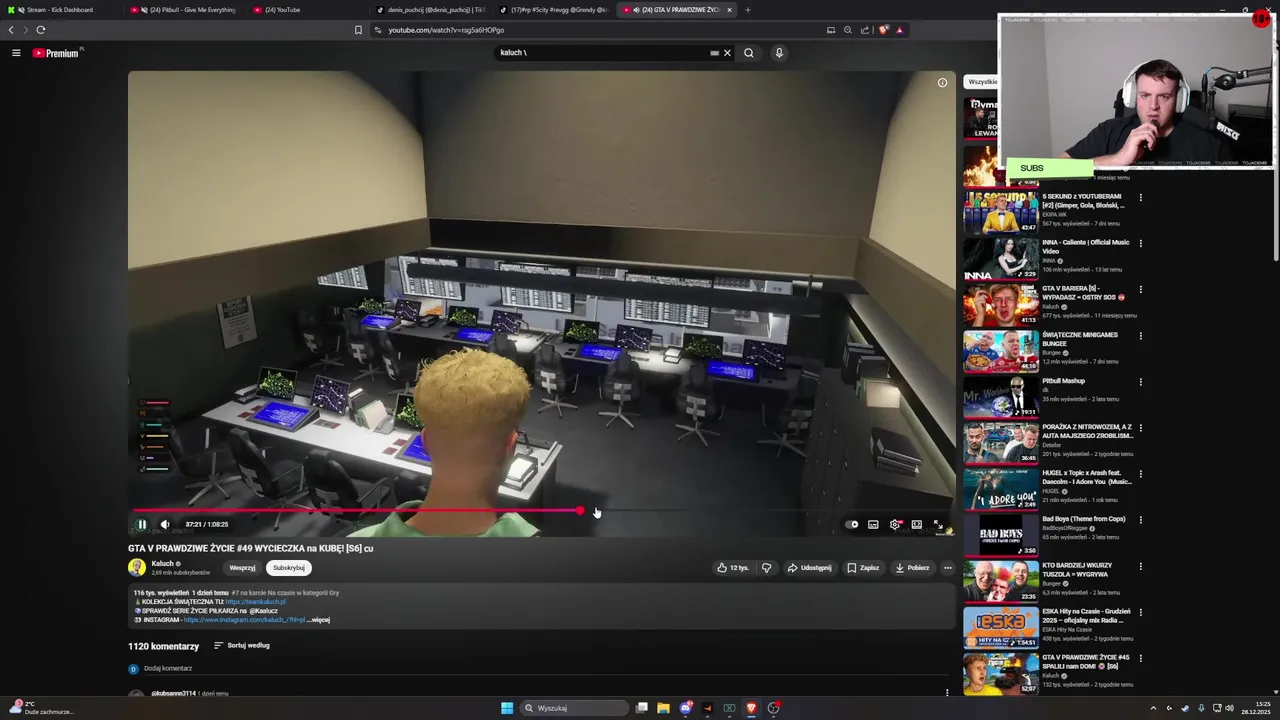1280x720 pixels.
Task: Switch to Pitbull - Give Me Everything tab
Action: [x=185, y=10]
